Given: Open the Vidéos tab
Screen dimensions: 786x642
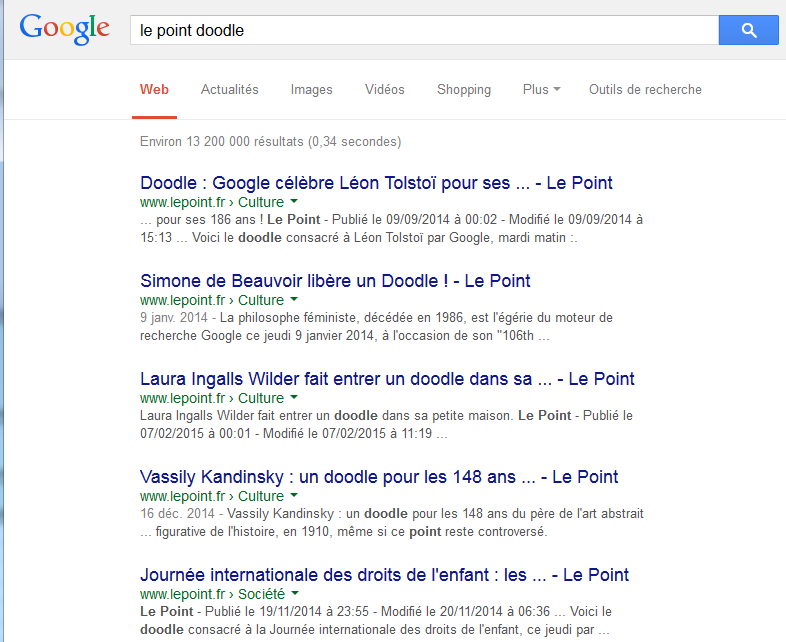Looking at the screenshot, I should (384, 90).
